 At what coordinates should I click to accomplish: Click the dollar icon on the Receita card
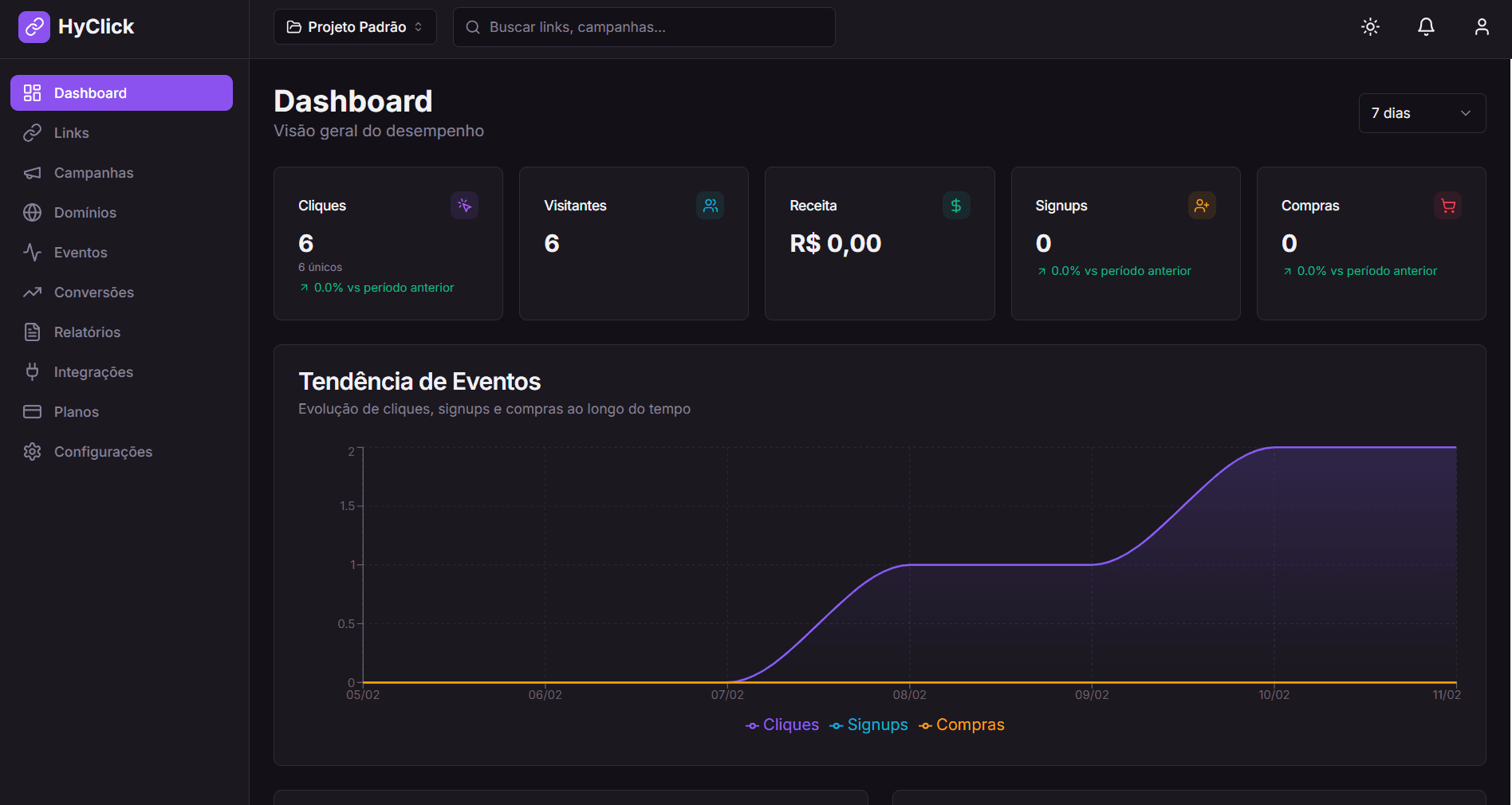click(955, 206)
